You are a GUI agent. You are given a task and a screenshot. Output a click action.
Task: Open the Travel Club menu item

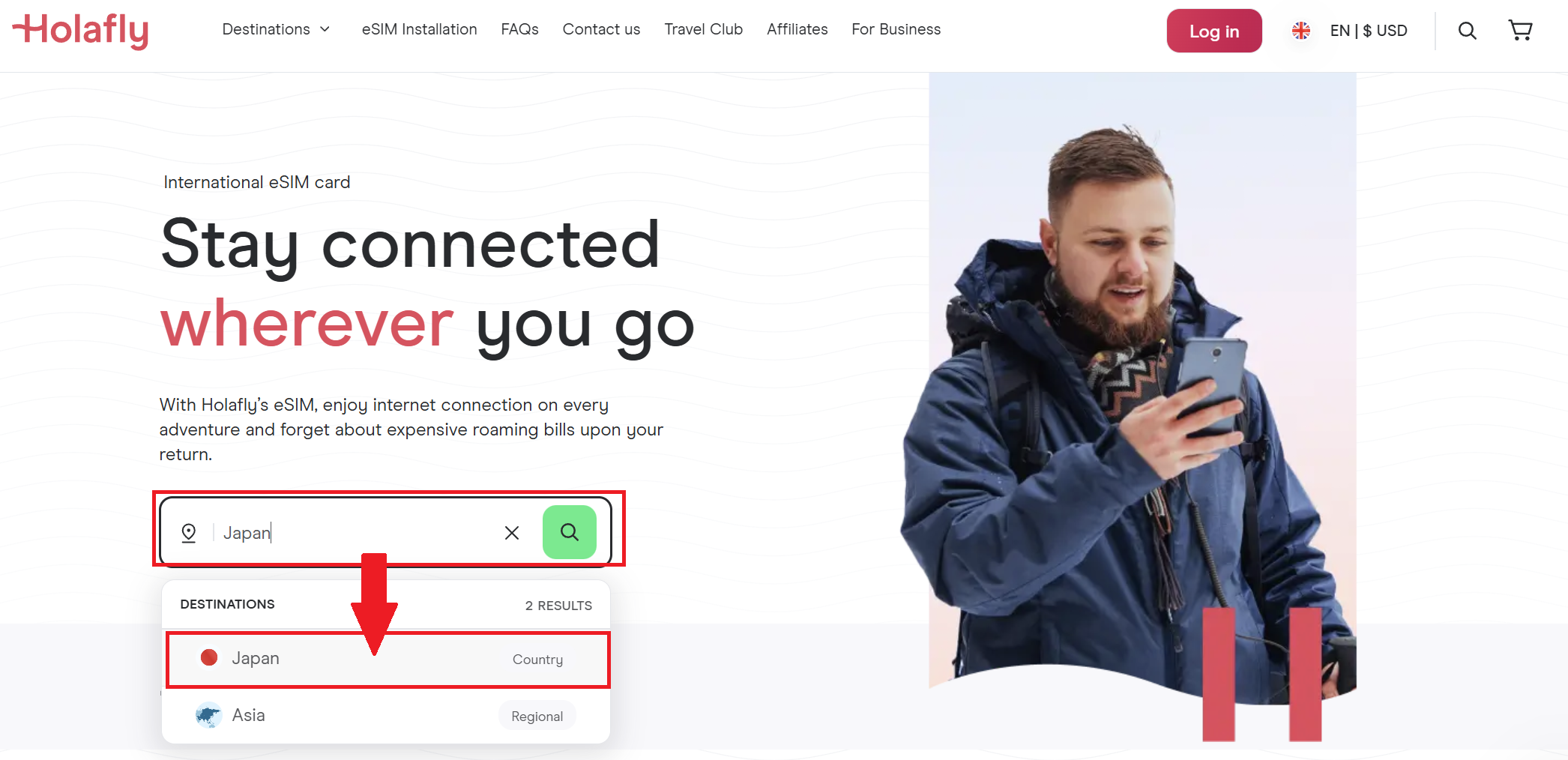[x=703, y=29]
